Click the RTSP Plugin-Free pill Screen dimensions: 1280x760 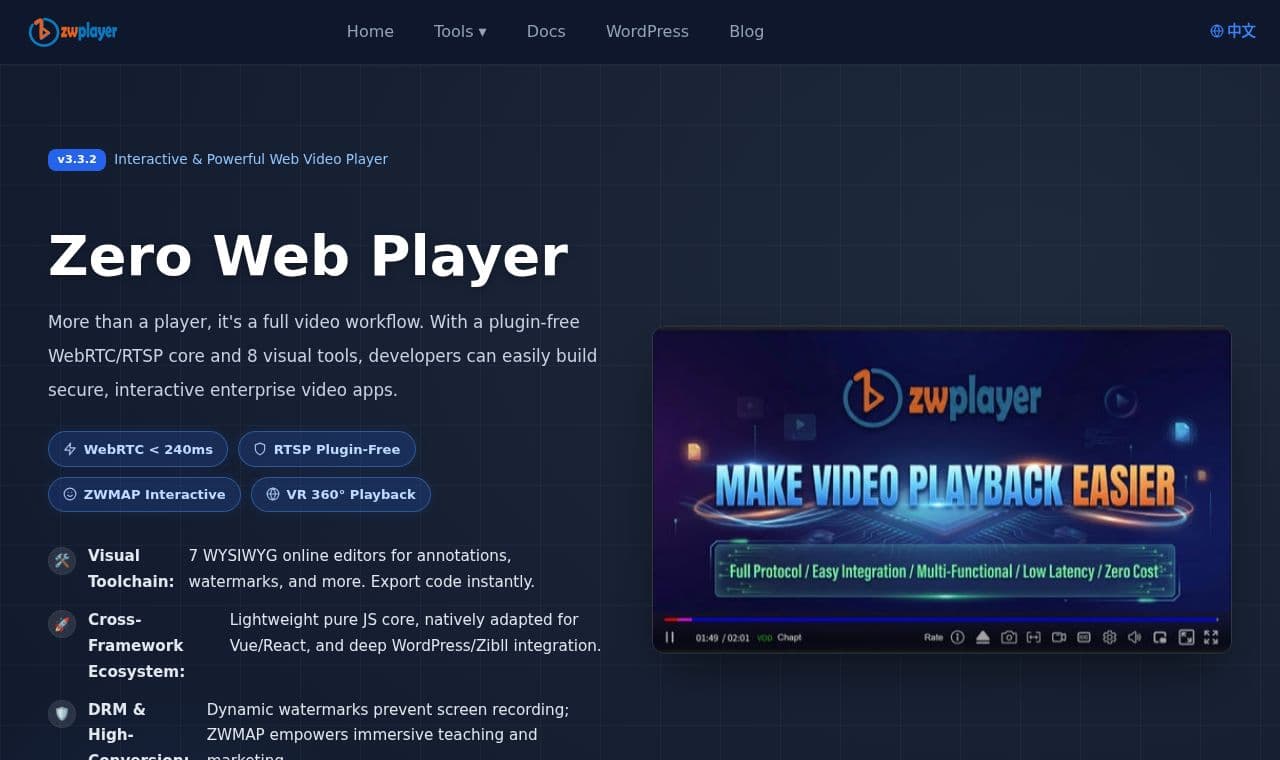pyautogui.click(x=327, y=449)
